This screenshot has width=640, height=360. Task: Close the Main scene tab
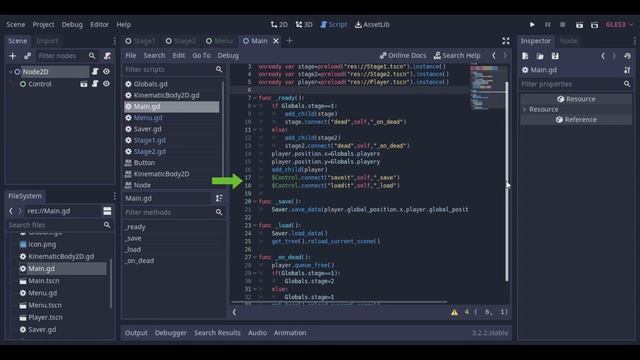(276, 41)
